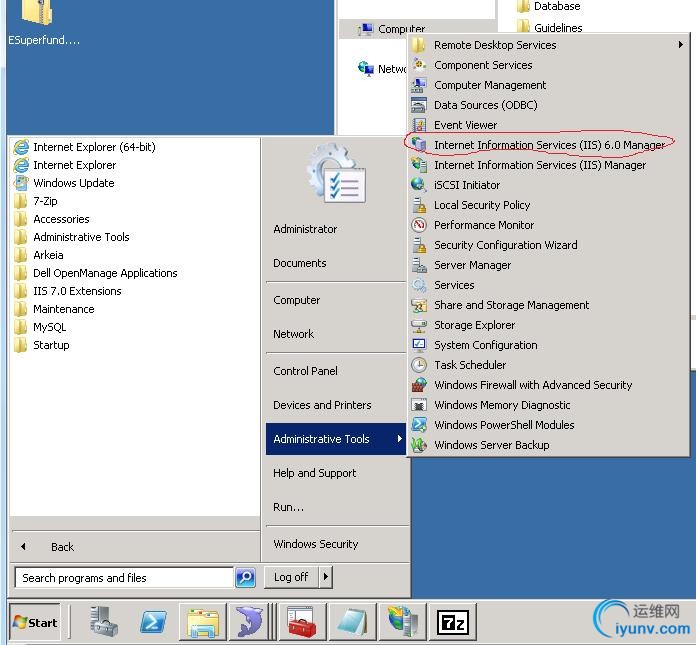The image size is (696, 645).
Task: Click the Local Security Policy icon
Action: click(x=419, y=205)
